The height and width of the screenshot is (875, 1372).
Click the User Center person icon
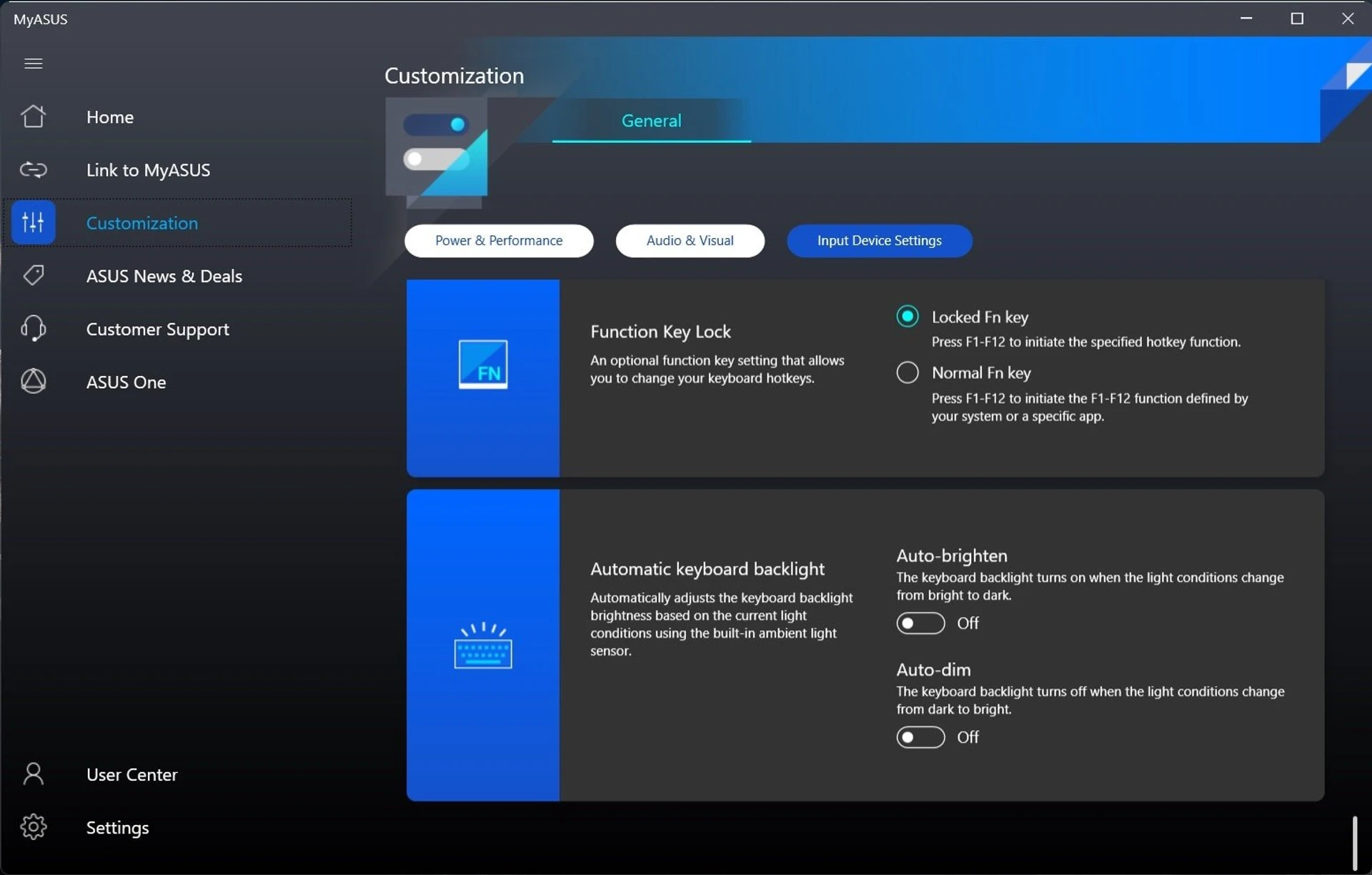33,773
